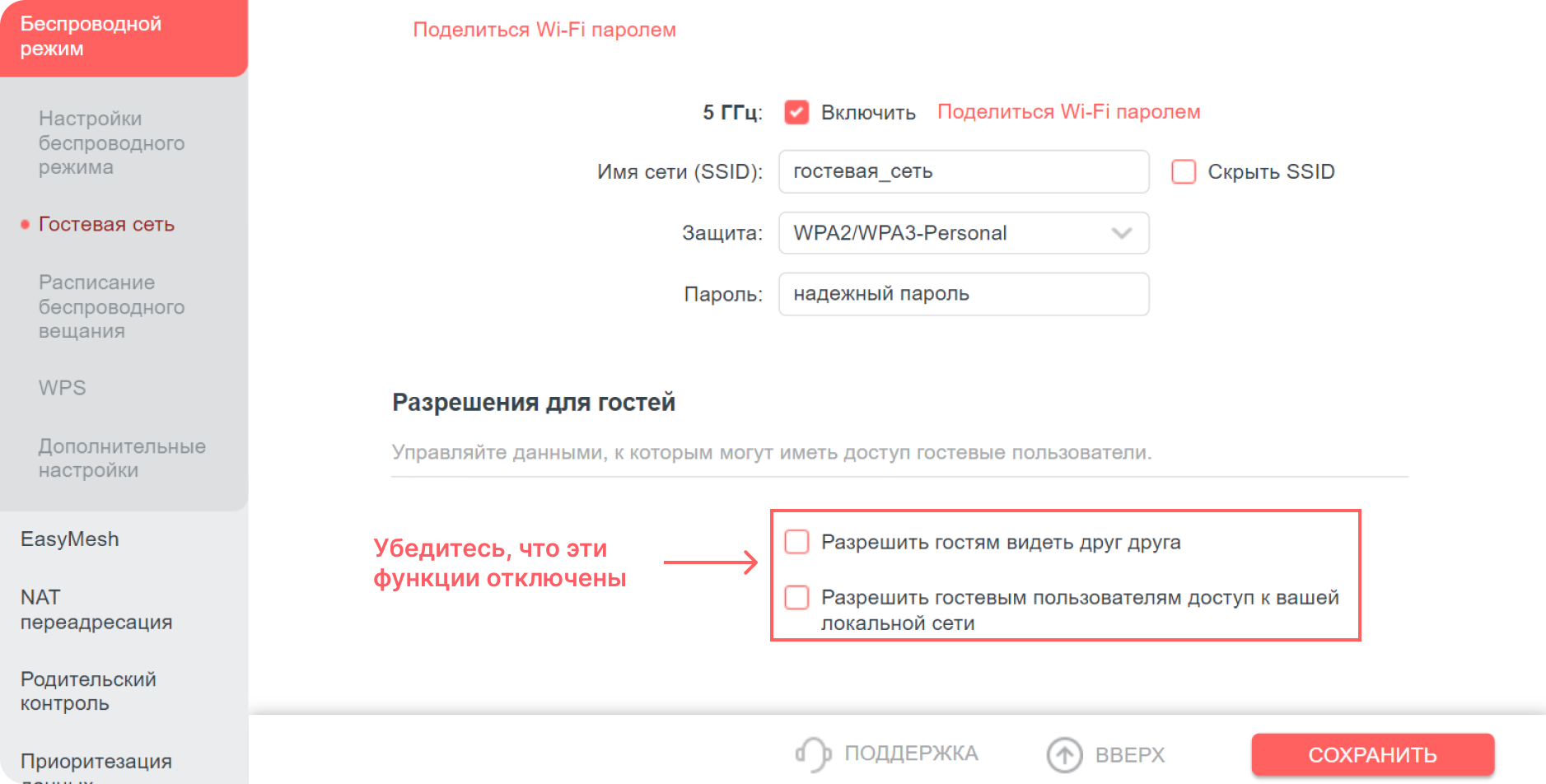The height and width of the screenshot is (784, 1546).
Task: Open Расписание беспроводного вещания
Action: pyautogui.click(x=112, y=306)
